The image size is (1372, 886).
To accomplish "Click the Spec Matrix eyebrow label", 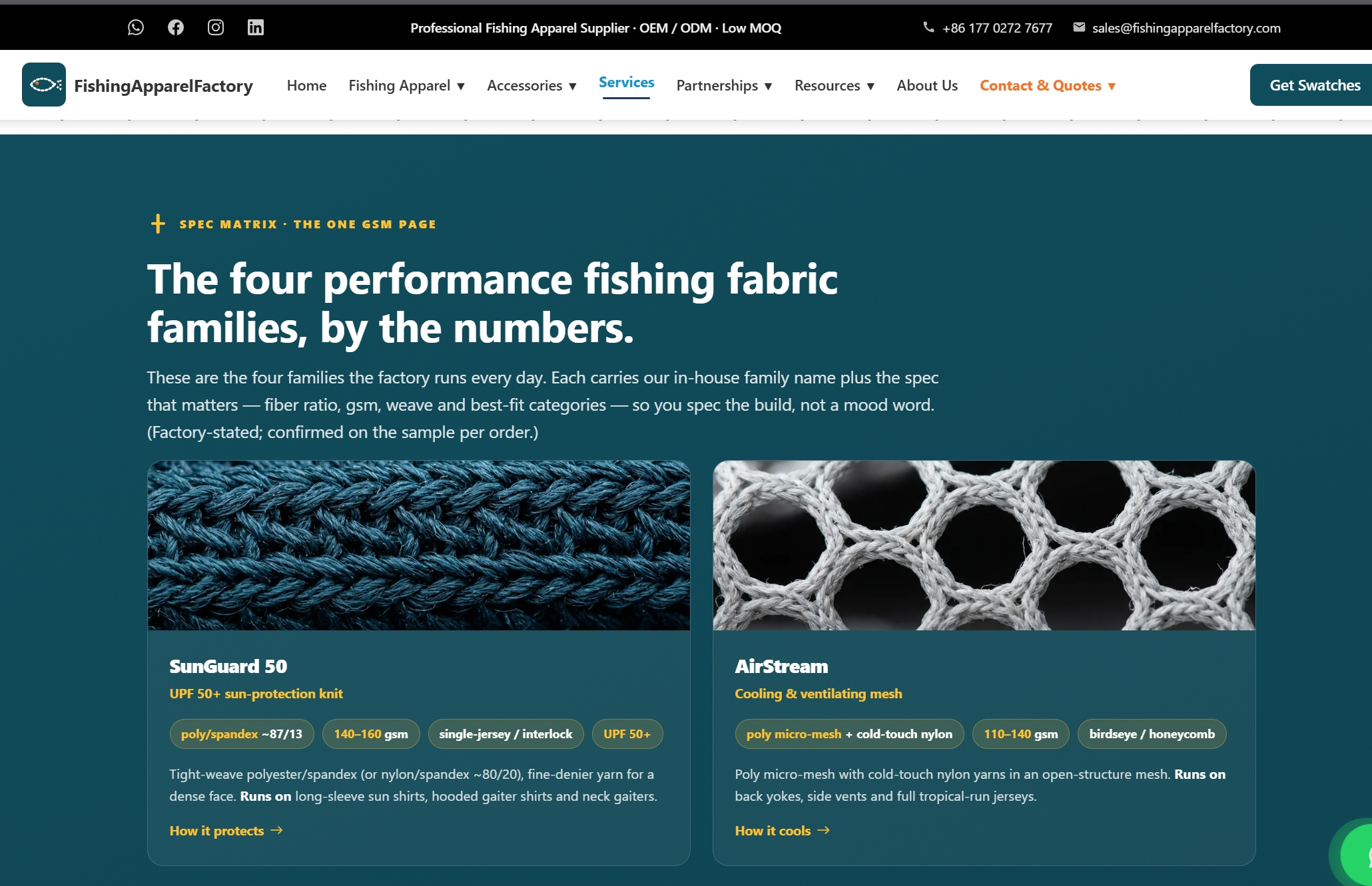I will [x=308, y=224].
